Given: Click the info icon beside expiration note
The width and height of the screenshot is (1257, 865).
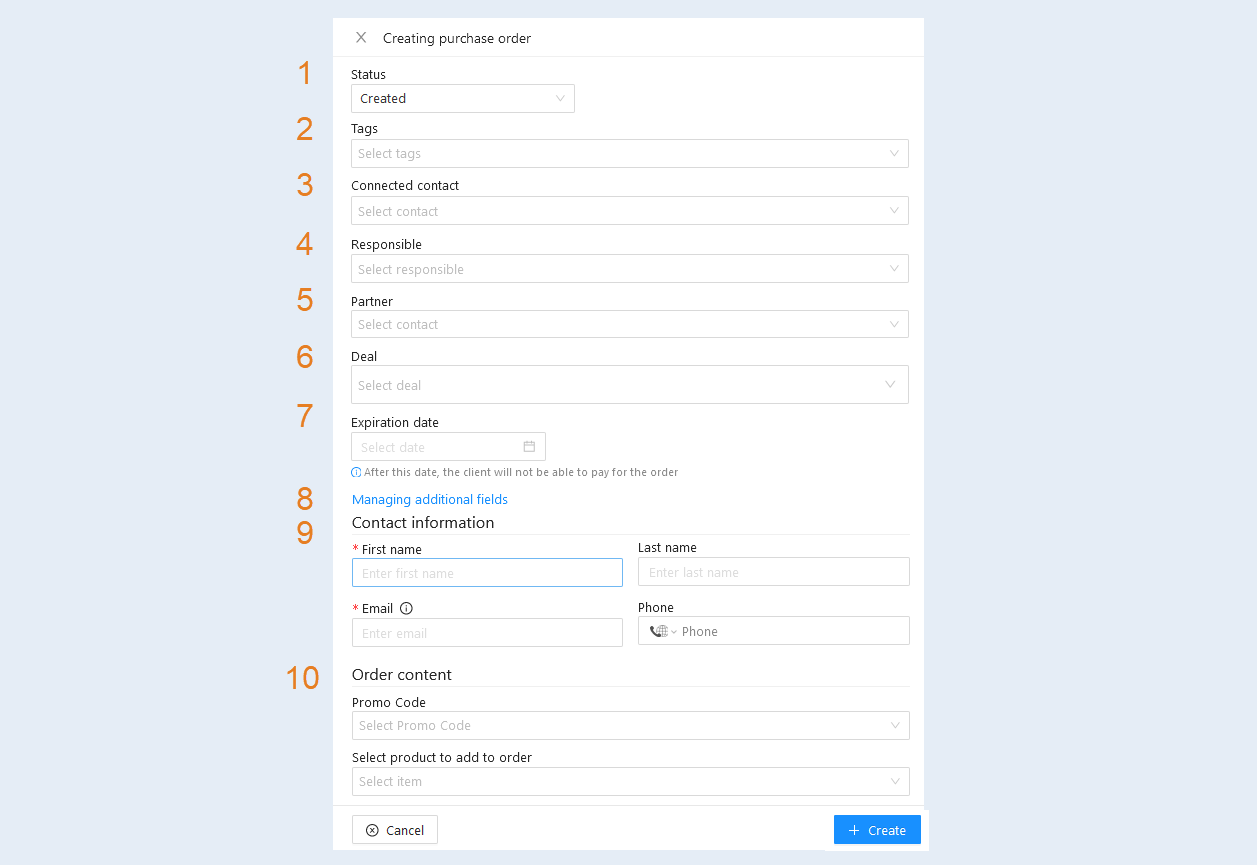Looking at the screenshot, I should pyautogui.click(x=356, y=472).
